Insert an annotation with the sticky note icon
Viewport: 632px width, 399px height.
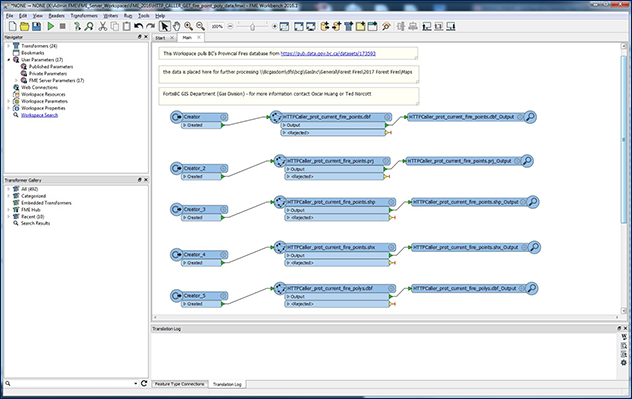pyautogui.click(x=360, y=27)
